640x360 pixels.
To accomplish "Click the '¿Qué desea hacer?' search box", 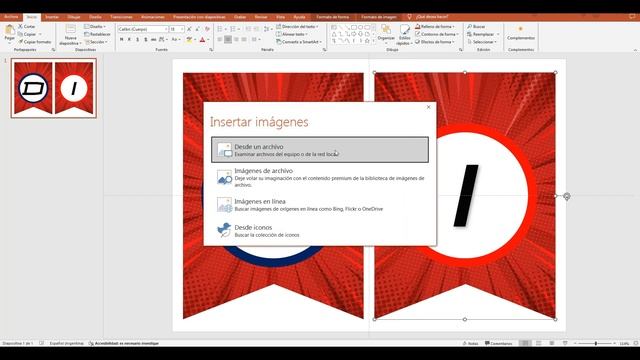I will point(432,17).
